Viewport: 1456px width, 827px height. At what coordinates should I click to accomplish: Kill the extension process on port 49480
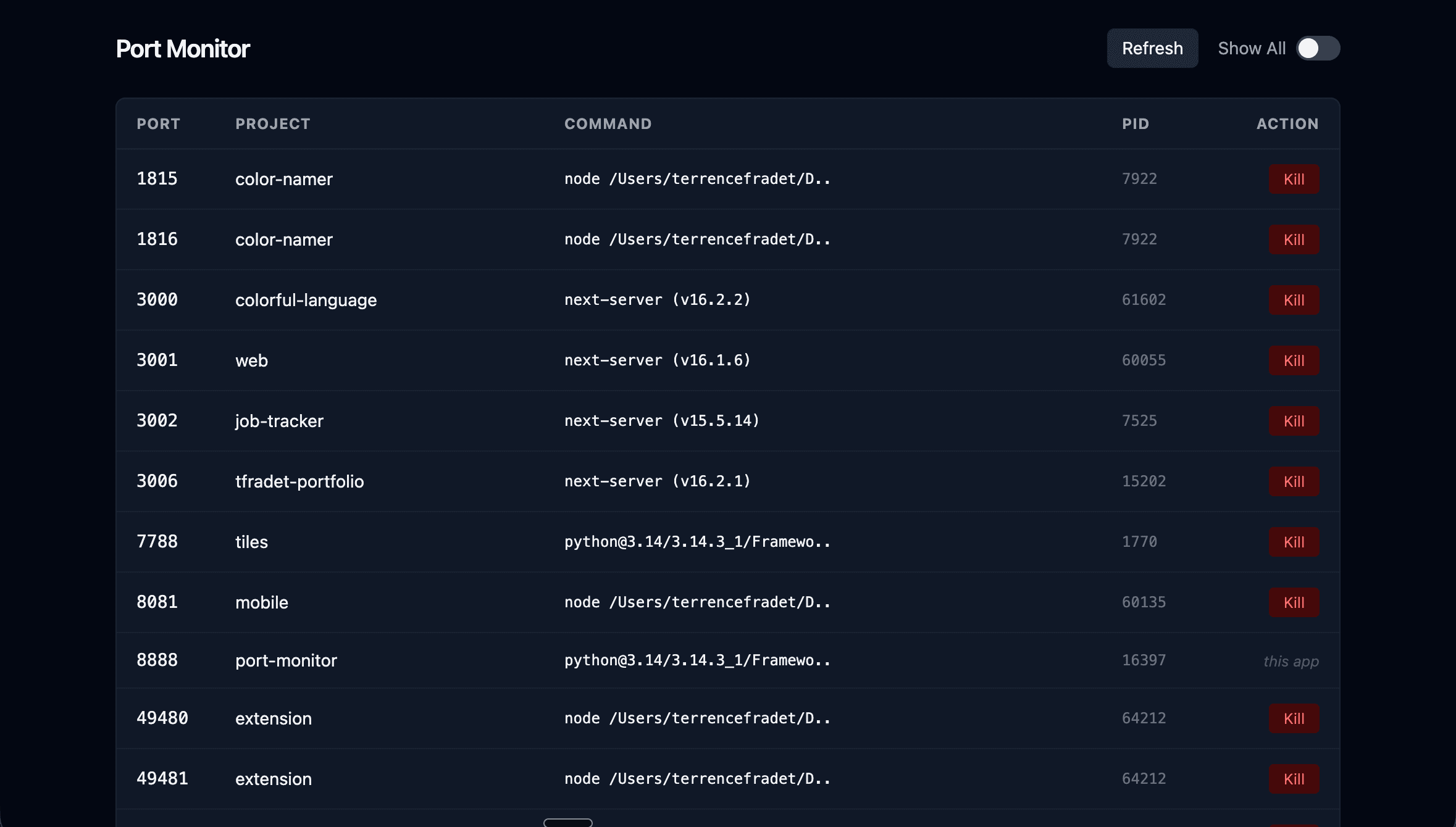pyautogui.click(x=1294, y=718)
